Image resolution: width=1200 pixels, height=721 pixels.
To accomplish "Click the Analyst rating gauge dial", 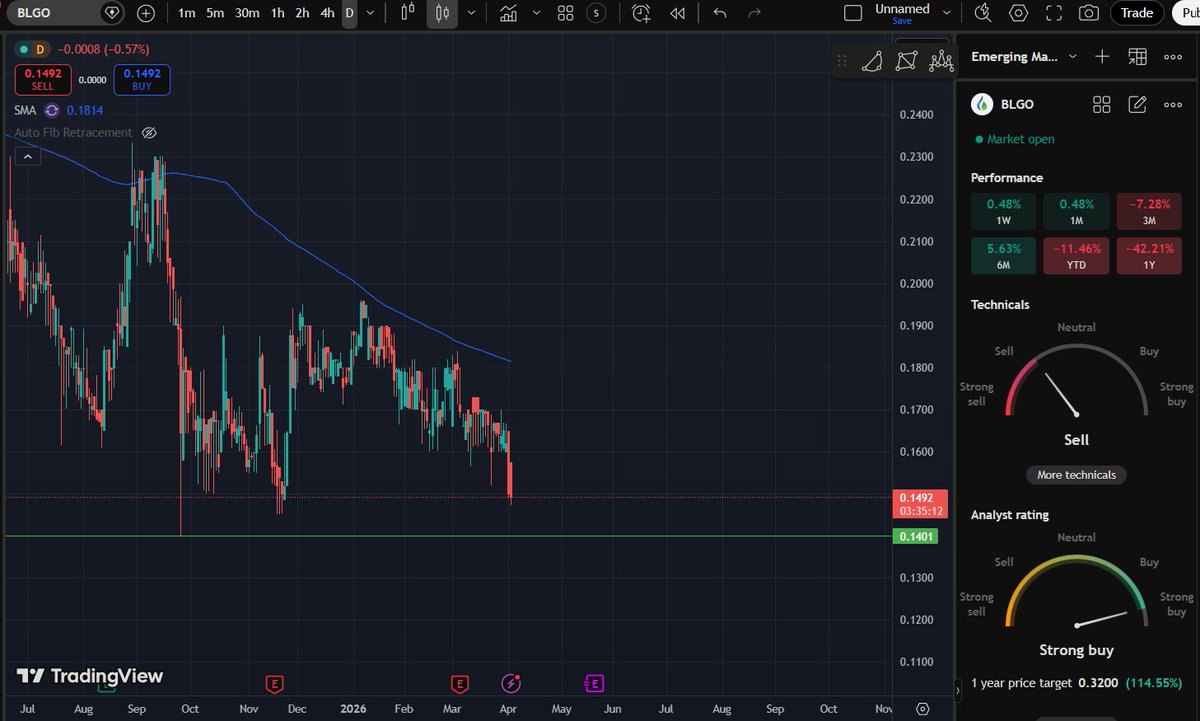I will (x=1076, y=592).
